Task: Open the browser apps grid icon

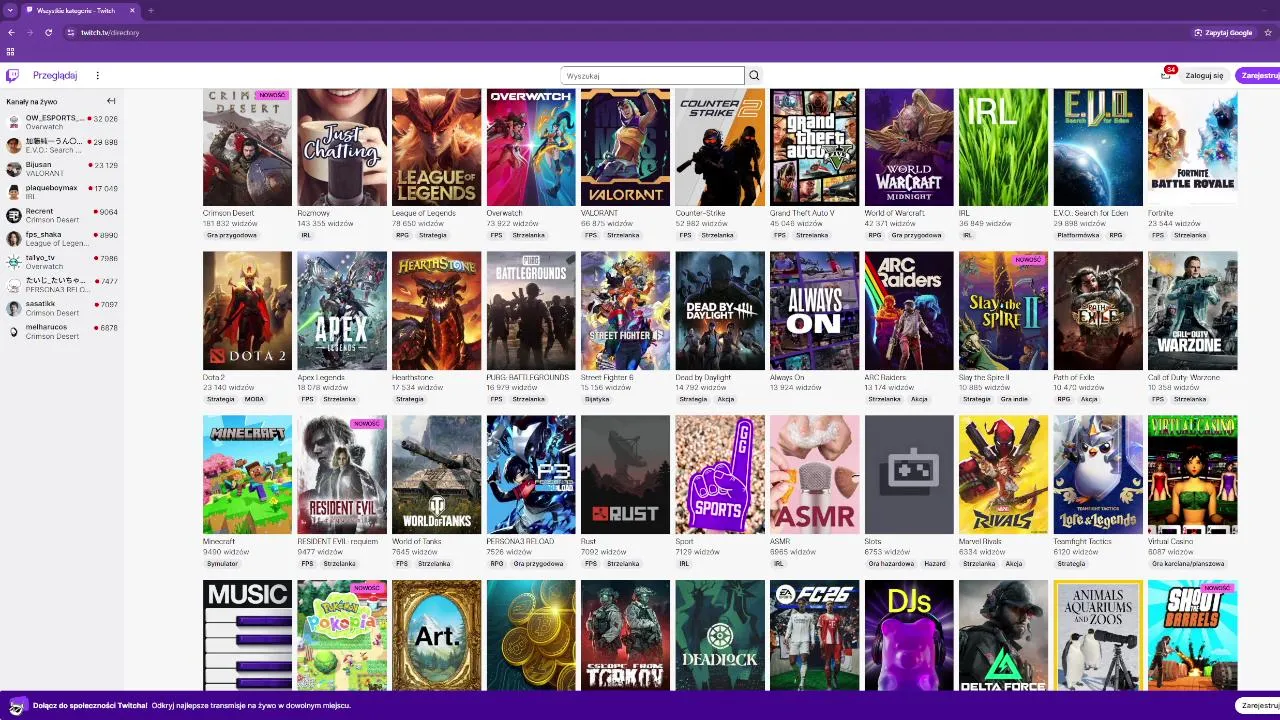Action: (11, 51)
